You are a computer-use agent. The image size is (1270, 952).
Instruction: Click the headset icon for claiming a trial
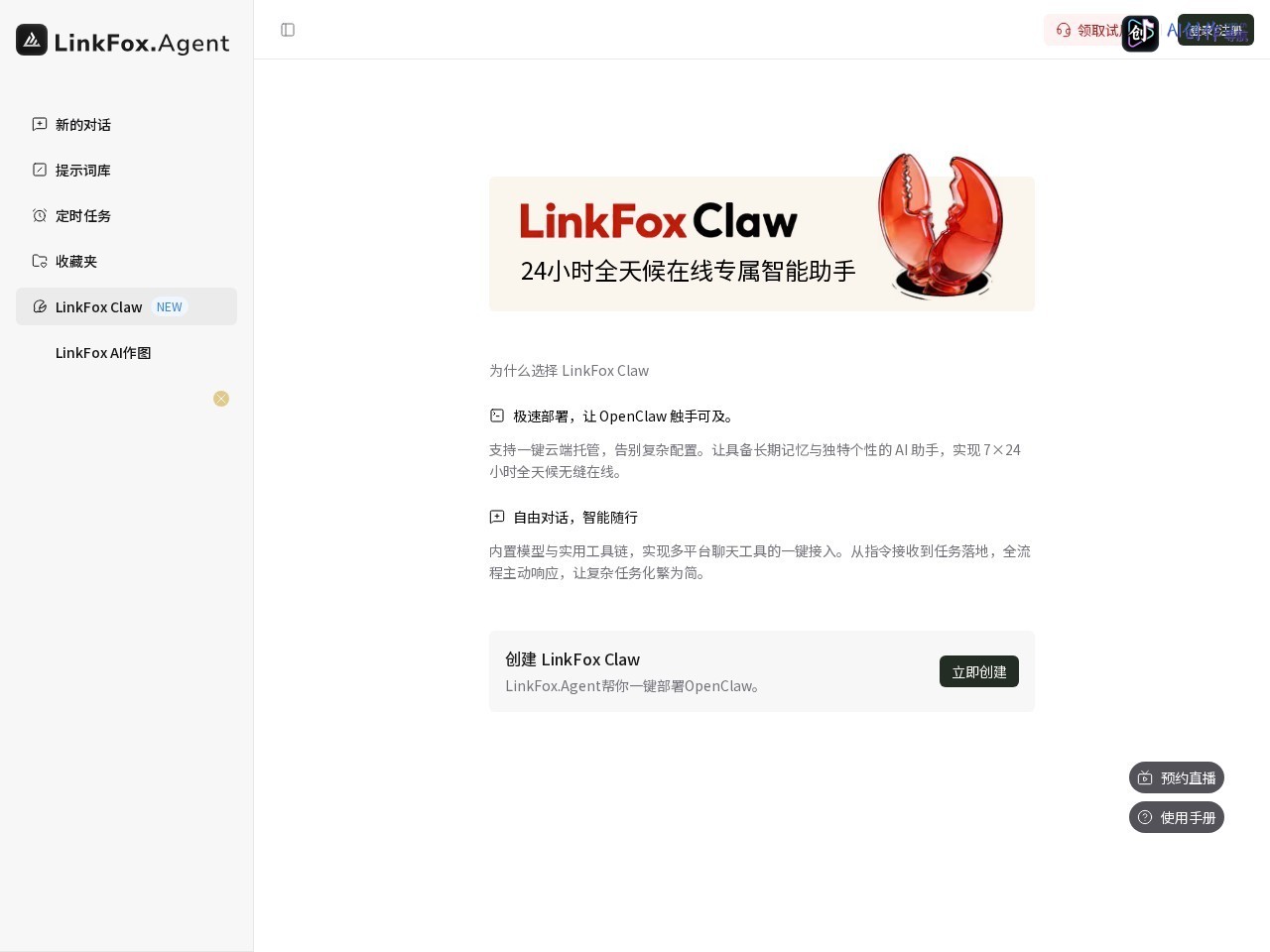(1064, 30)
